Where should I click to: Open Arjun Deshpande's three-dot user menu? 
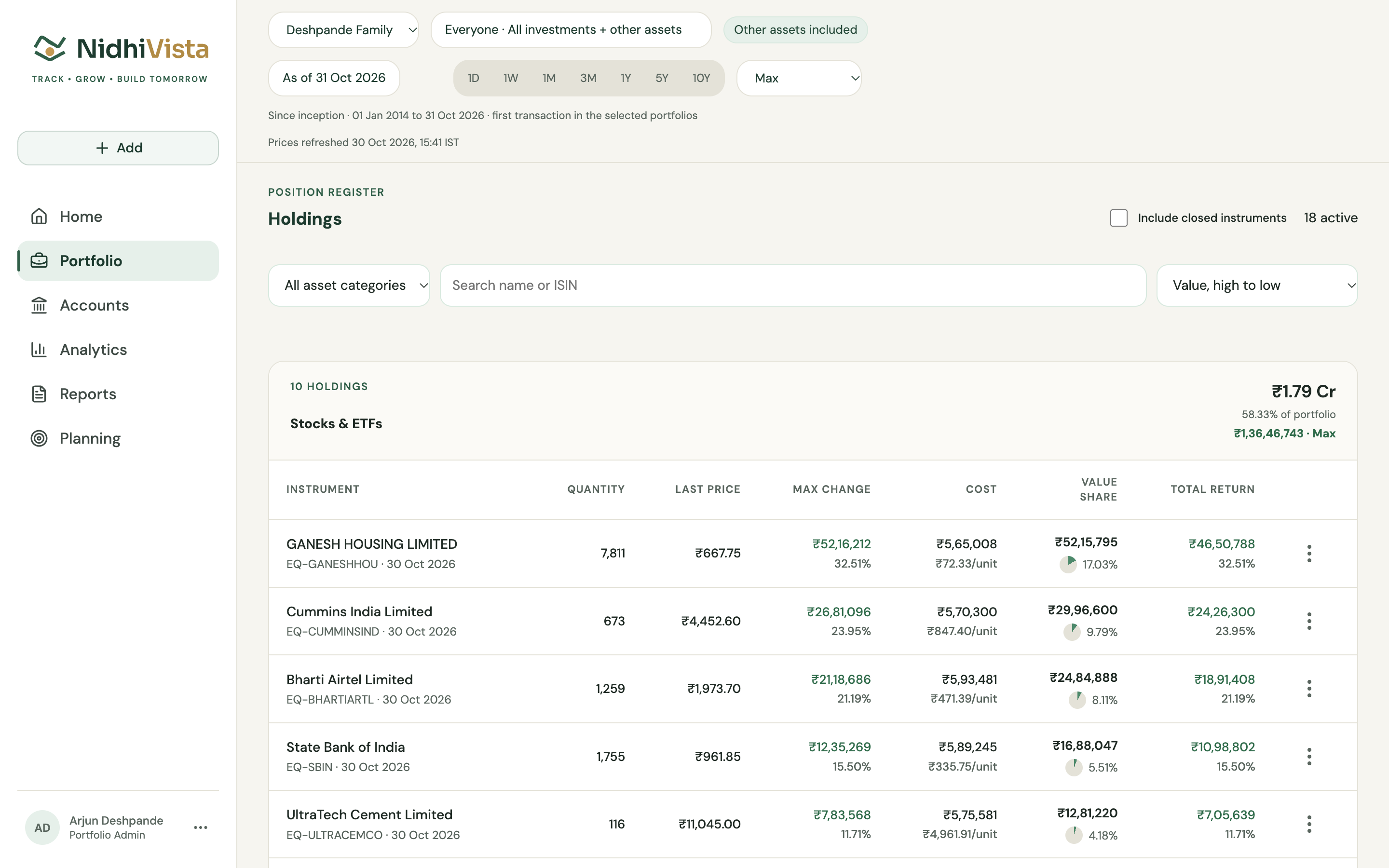[200, 827]
